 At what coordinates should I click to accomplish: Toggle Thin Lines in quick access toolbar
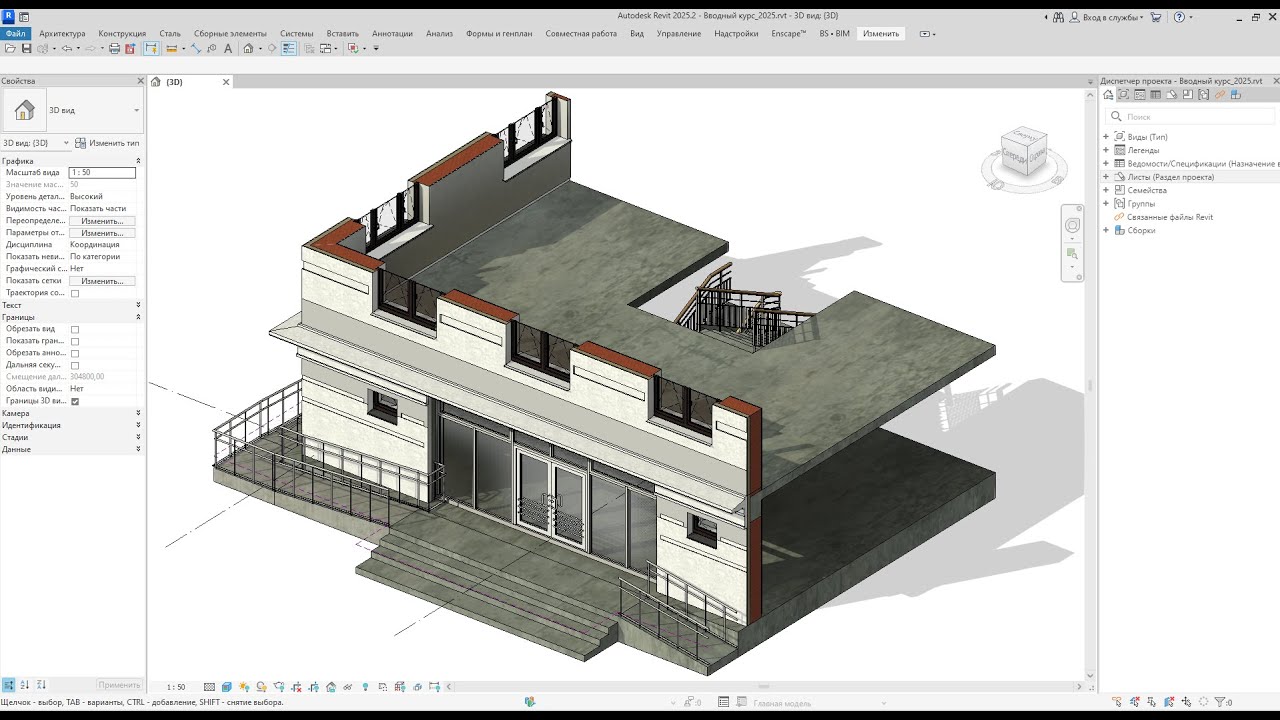[x=288, y=48]
